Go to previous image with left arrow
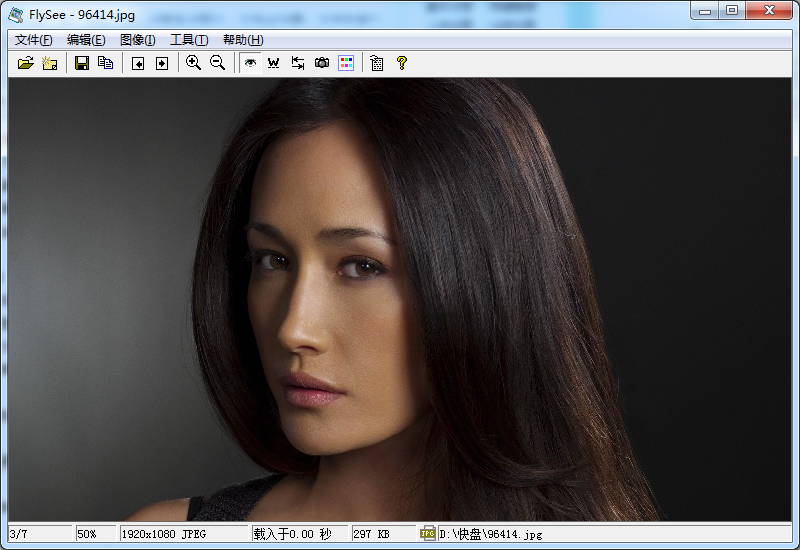Screen dimensions: 800x550 (138, 63)
